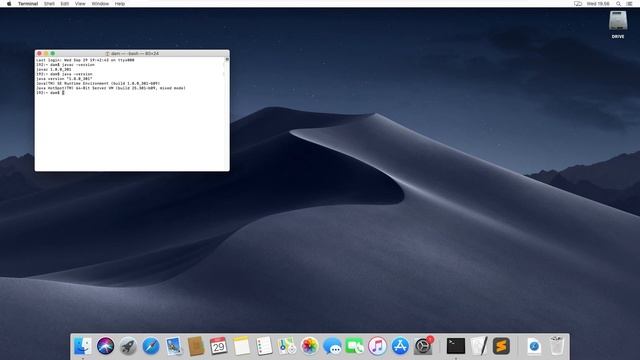This screenshot has height=360, width=640.
Task: Minimize Terminal with the yellow button
Action: pos(46,53)
